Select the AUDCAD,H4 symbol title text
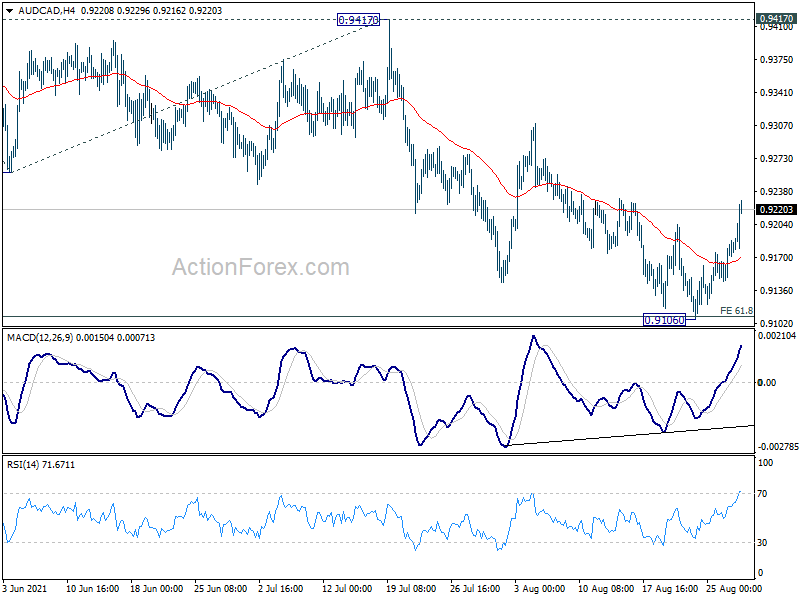Image resolution: width=800 pixels, height=600 pixels. [45, 10]
